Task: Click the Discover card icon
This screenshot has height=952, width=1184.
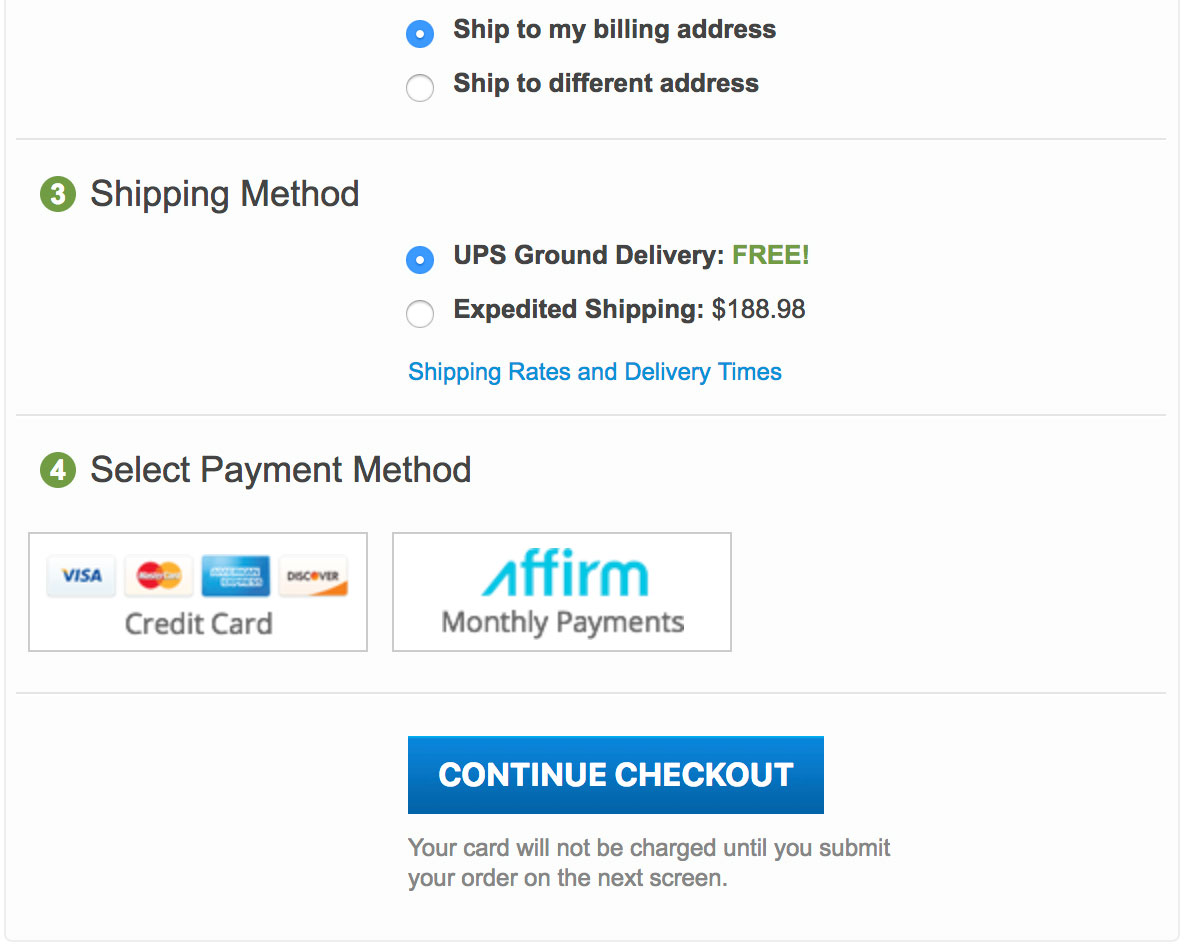Action: (x=313, y=576)
